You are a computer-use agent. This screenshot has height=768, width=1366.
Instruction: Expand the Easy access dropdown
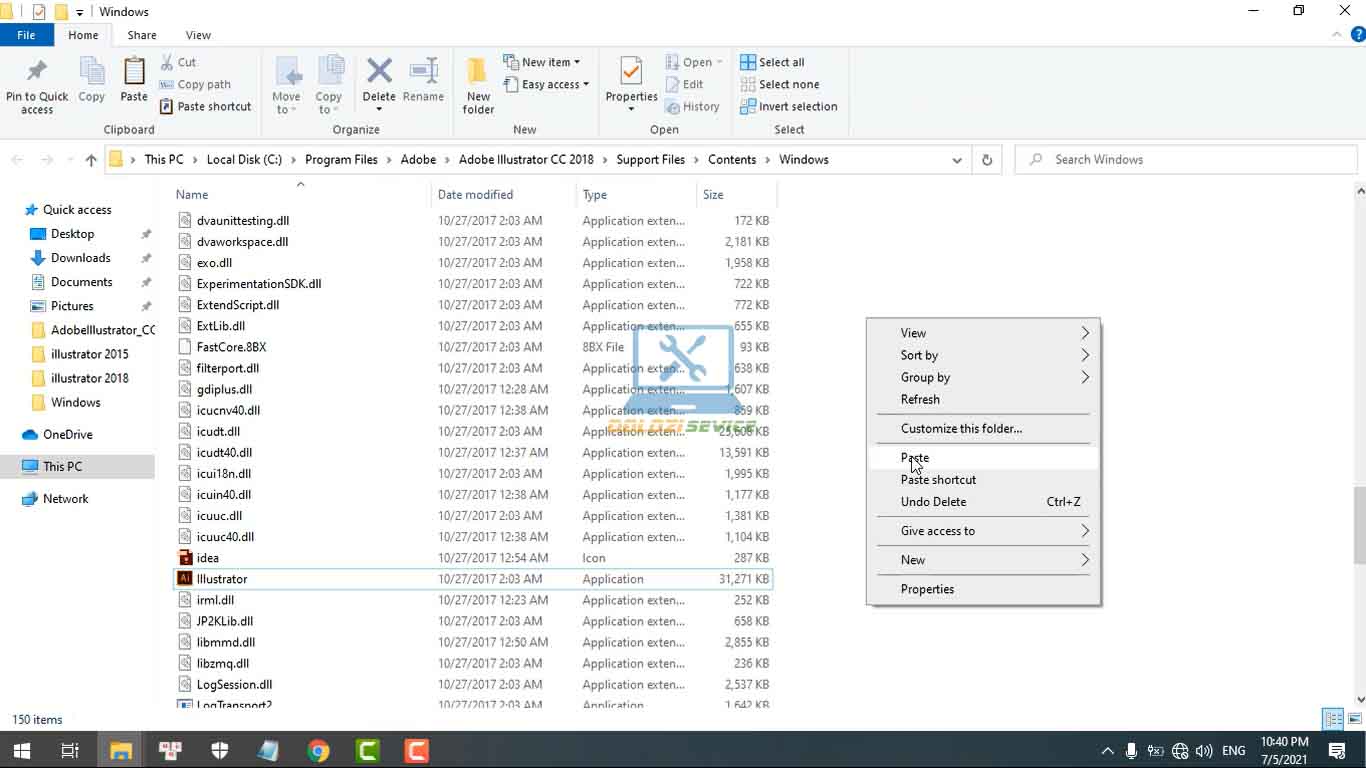click(546, 85)
